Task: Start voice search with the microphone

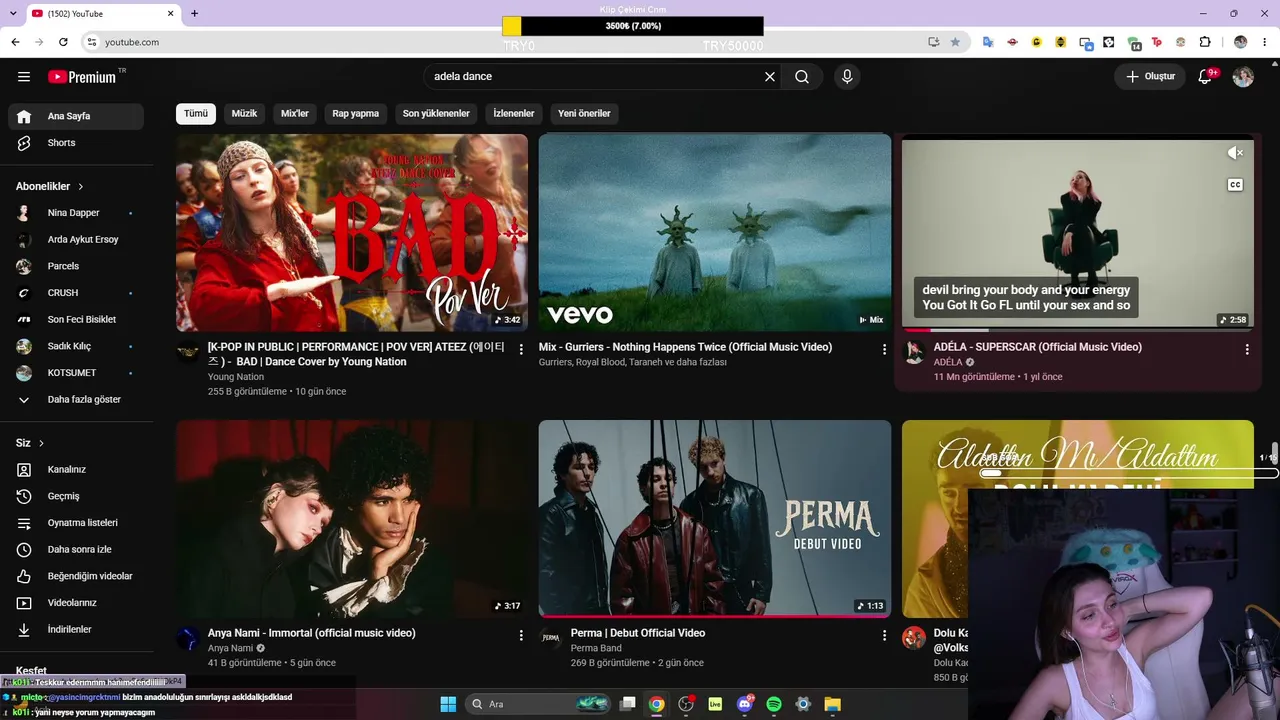Action: click(x=847, y=77)
